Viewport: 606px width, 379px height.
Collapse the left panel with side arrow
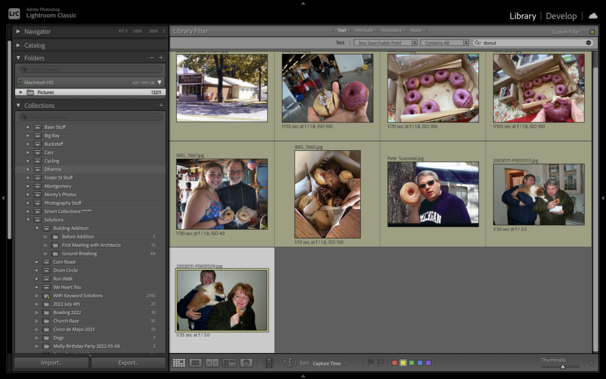(3, 198)
